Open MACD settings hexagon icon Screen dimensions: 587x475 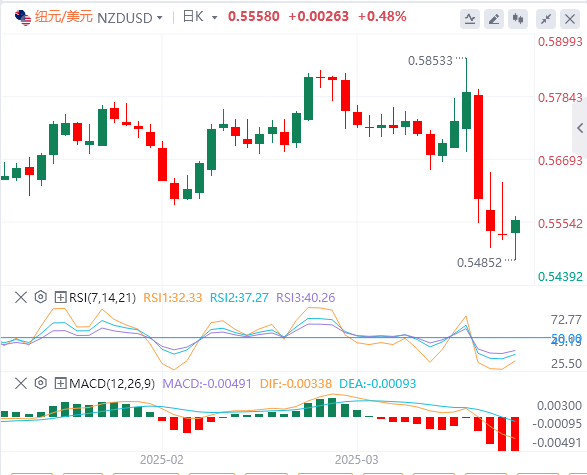[x=40, y=383]
